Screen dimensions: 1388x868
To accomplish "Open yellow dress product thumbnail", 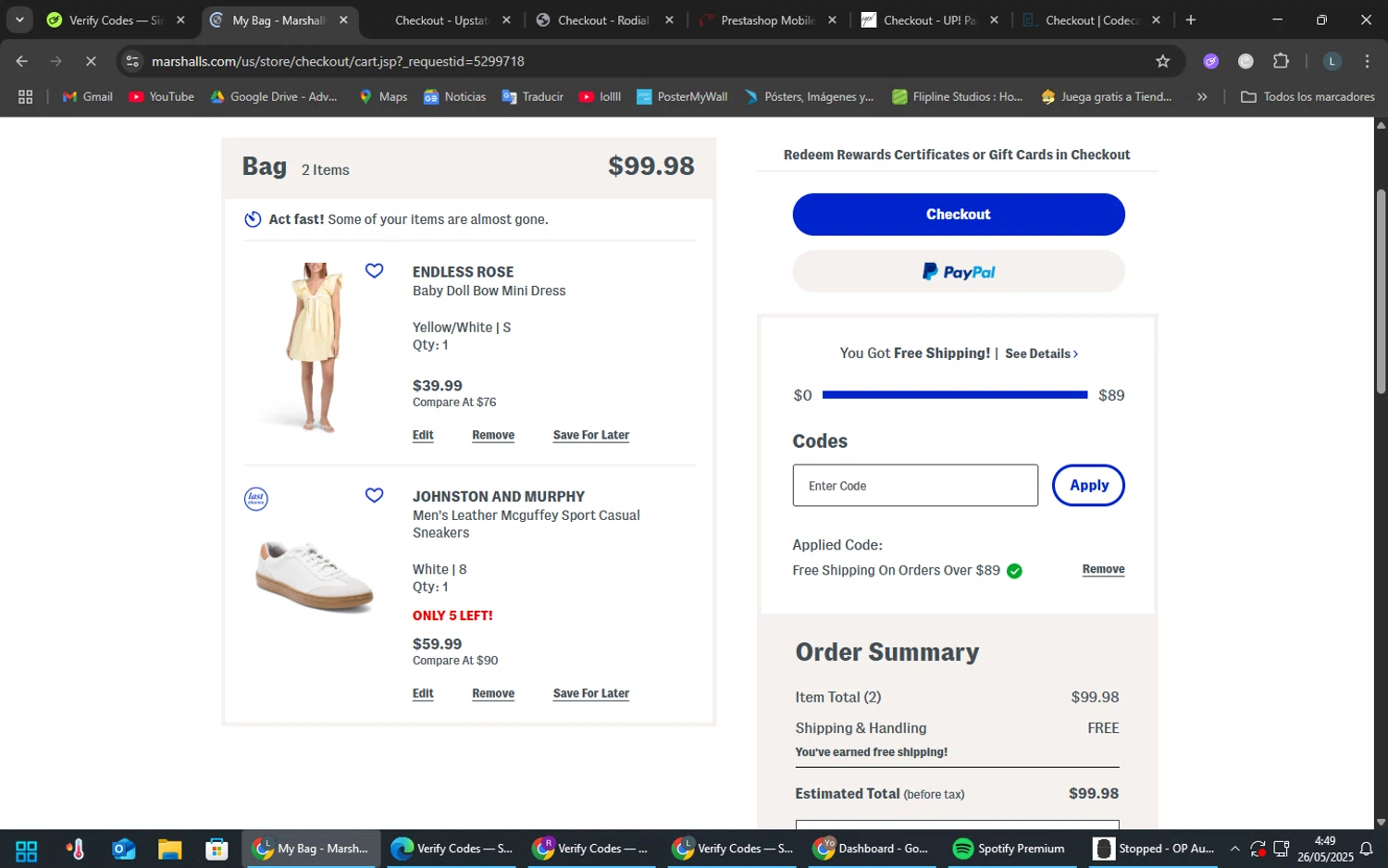I will [315, 348].
